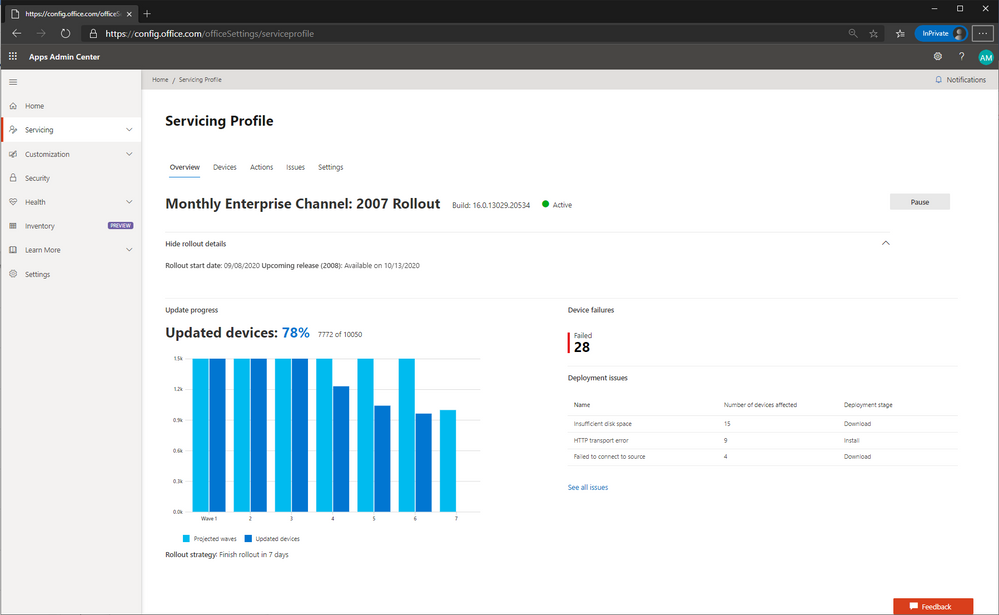Open the help question mark icon
999x615 pixels.
(x=961, y=57)
